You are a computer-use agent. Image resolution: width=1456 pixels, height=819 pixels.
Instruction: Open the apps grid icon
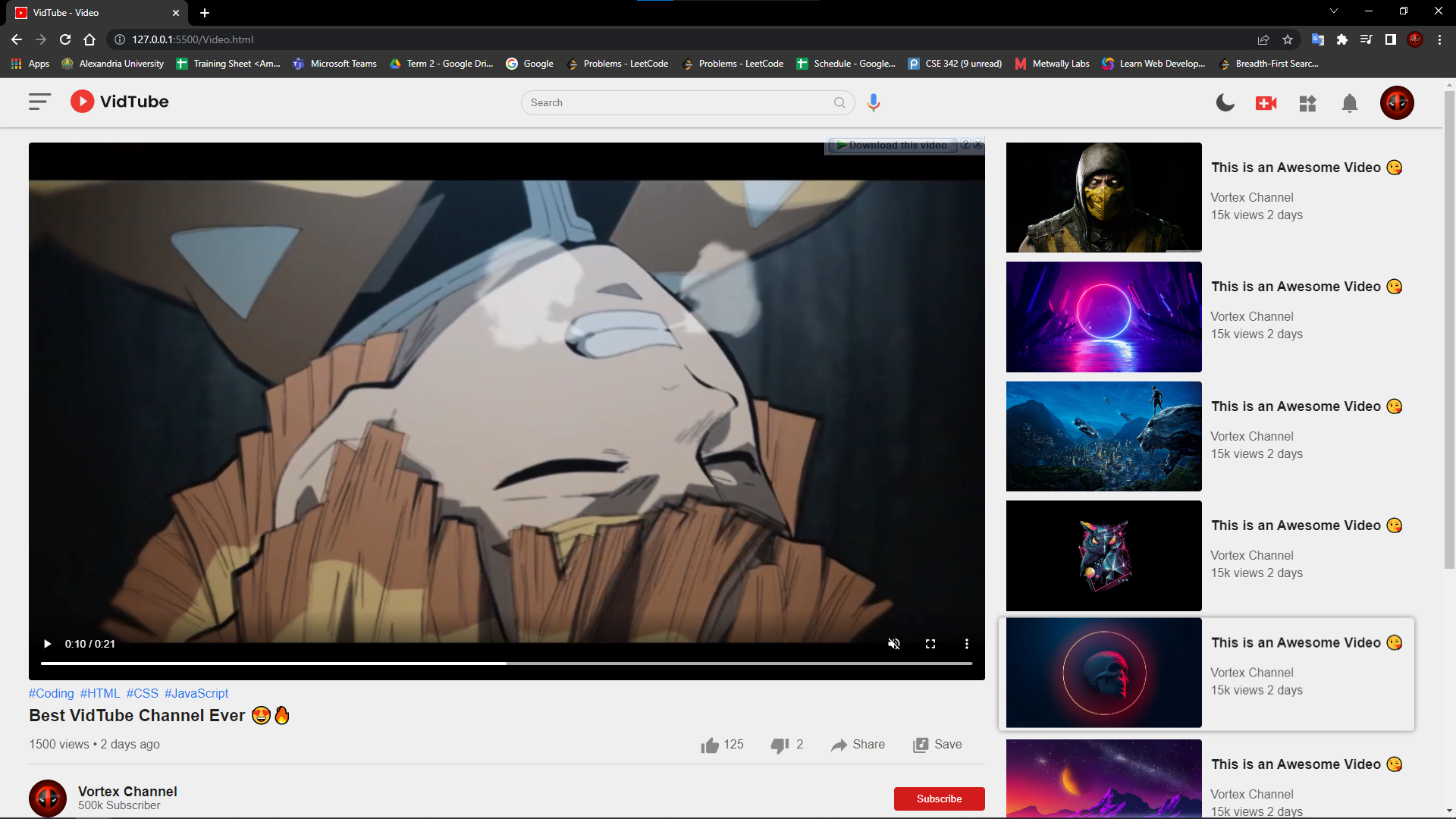pyautogui.click(x=1307, y=103)
